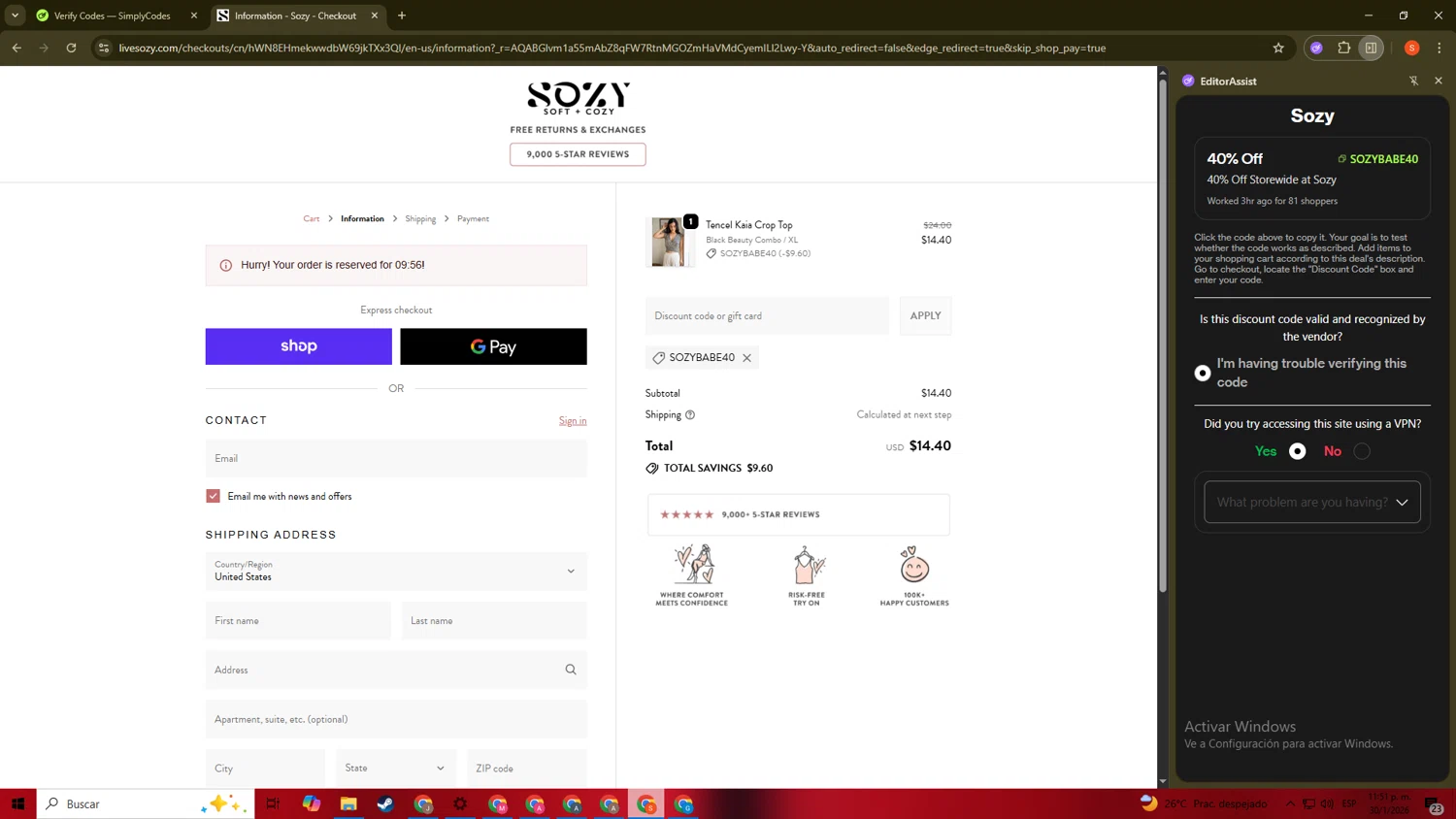Unpin the EditorAssist side panel
1456x819 pixels.
click(1413, 81)
